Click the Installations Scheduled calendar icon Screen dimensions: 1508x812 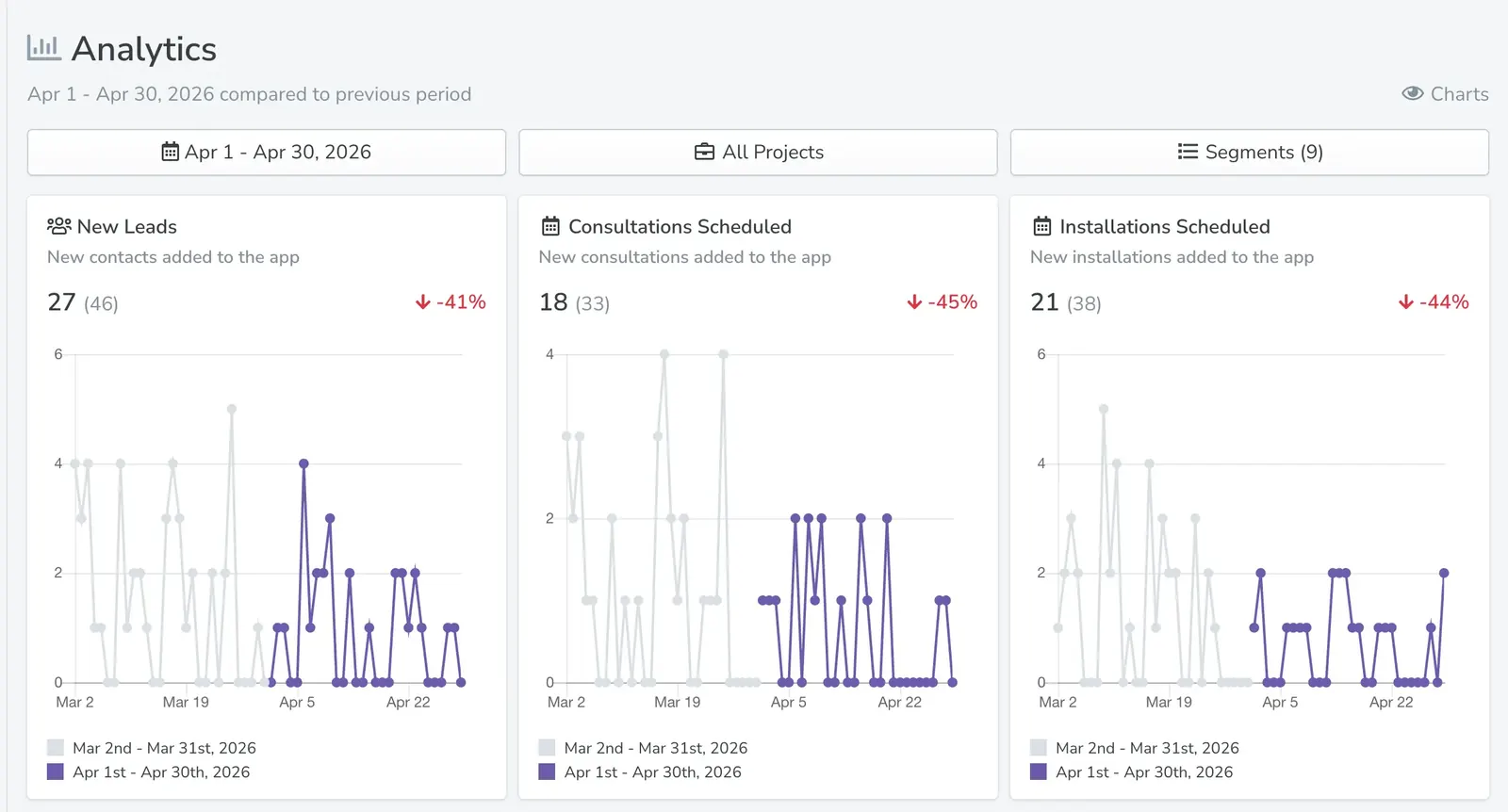coord(1041,226)
